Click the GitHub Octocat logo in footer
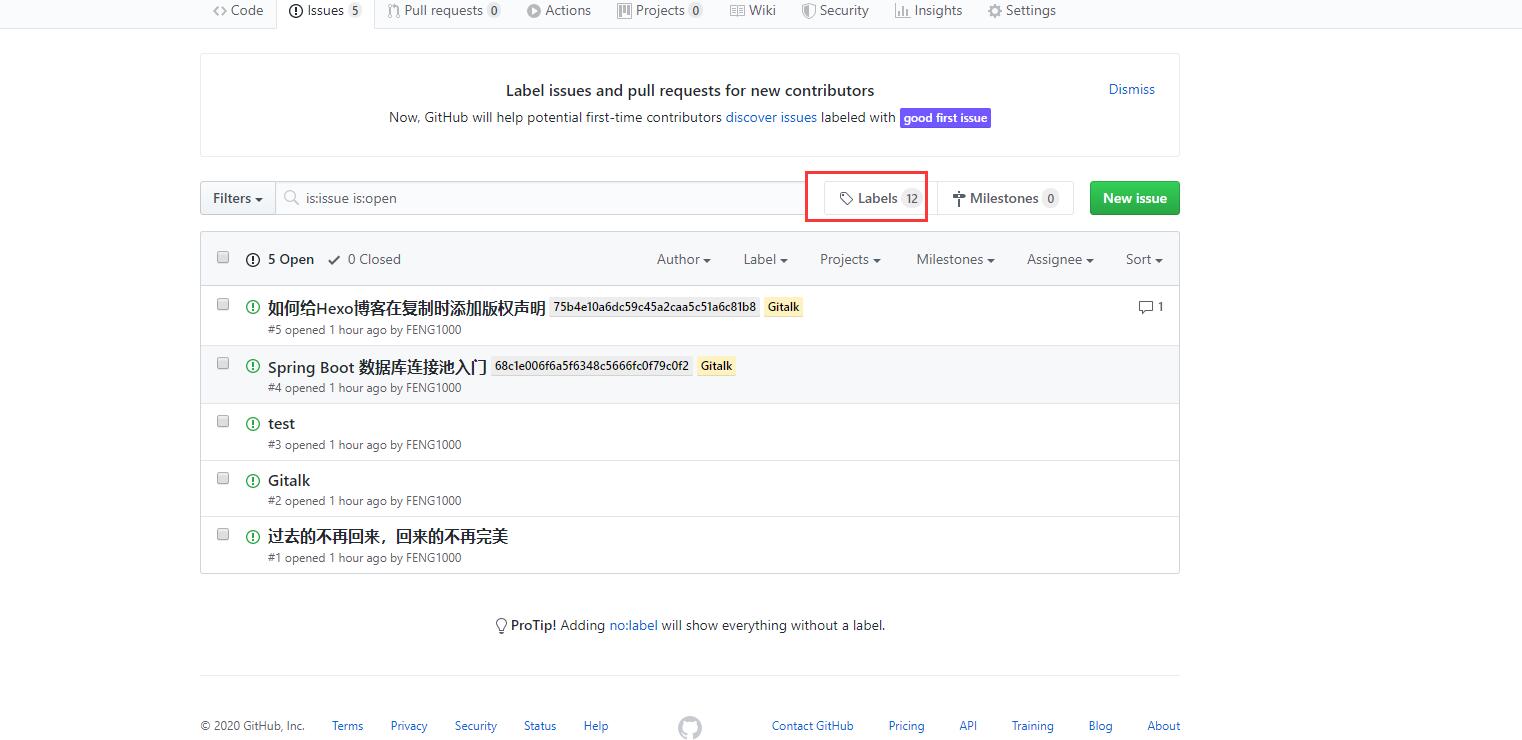The width and height of the screenshot is (1522, 740). (x=690, y=727)
